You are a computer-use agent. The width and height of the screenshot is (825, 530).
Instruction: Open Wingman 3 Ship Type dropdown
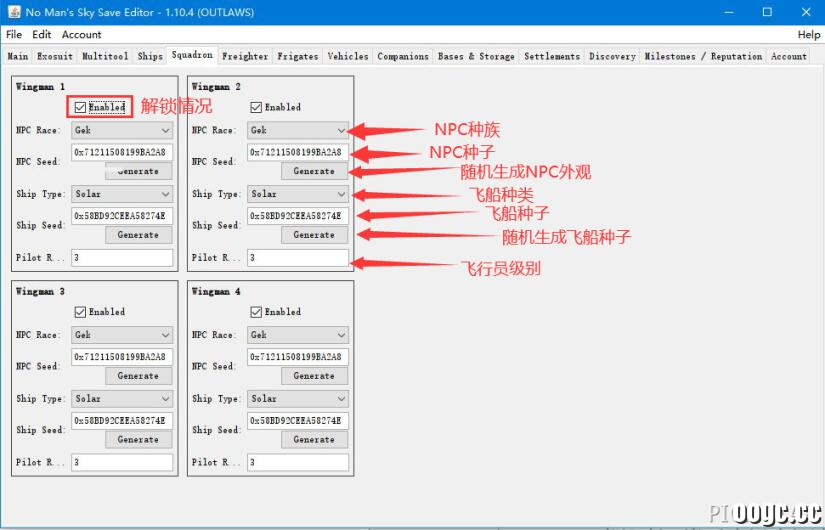[122, 398]
